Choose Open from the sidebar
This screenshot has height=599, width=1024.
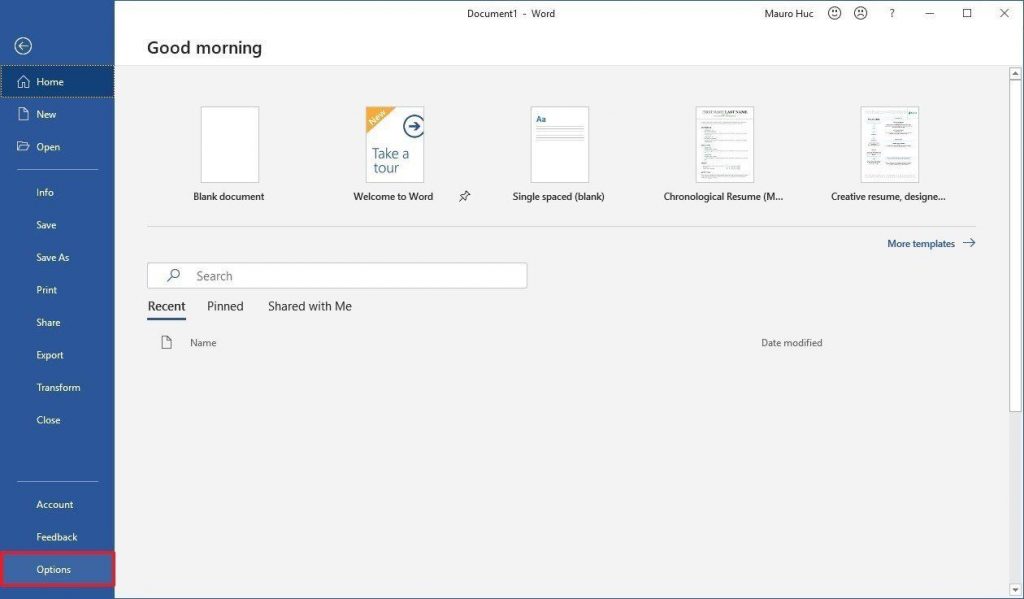pos(57,147)
